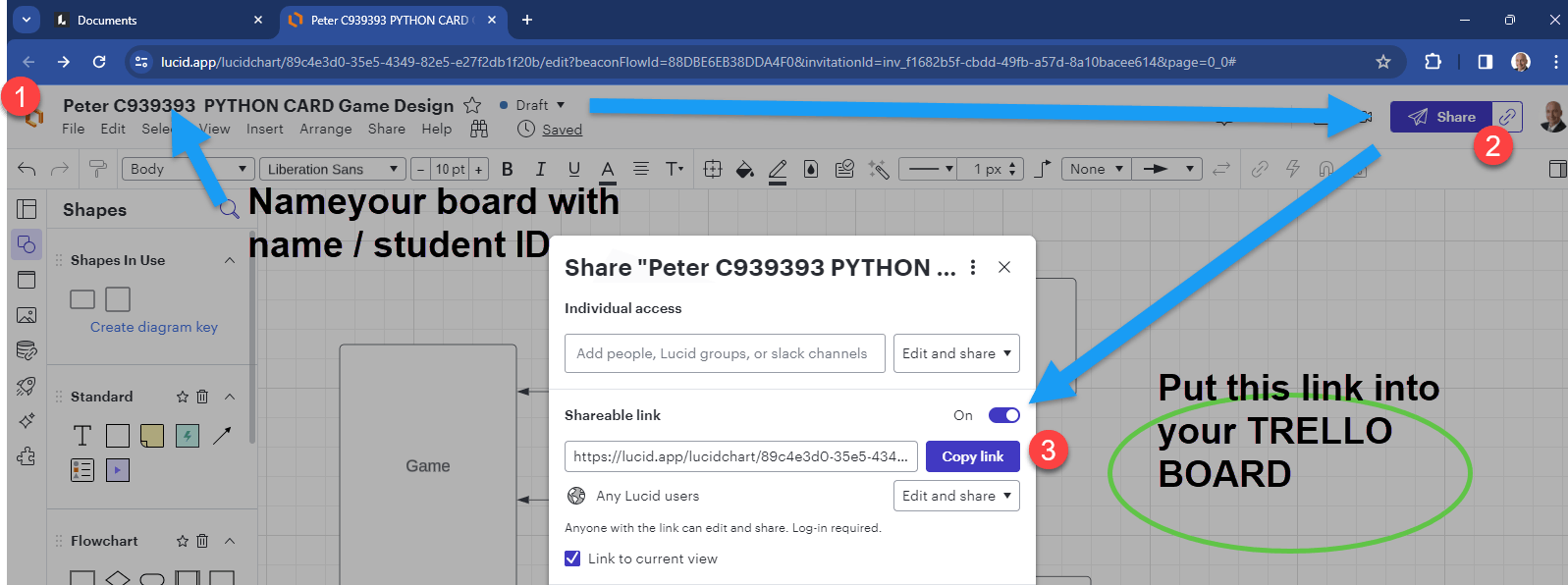Image resolution: width=1568 pixels, height=585 pixels.
Task: Click the Add people input field
Action: [x=725, y=353]
